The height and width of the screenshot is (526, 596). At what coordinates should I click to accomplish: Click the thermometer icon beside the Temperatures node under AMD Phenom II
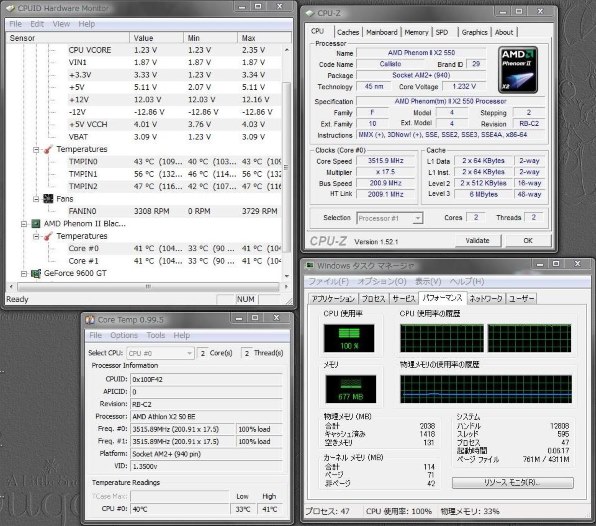(48, 236)
